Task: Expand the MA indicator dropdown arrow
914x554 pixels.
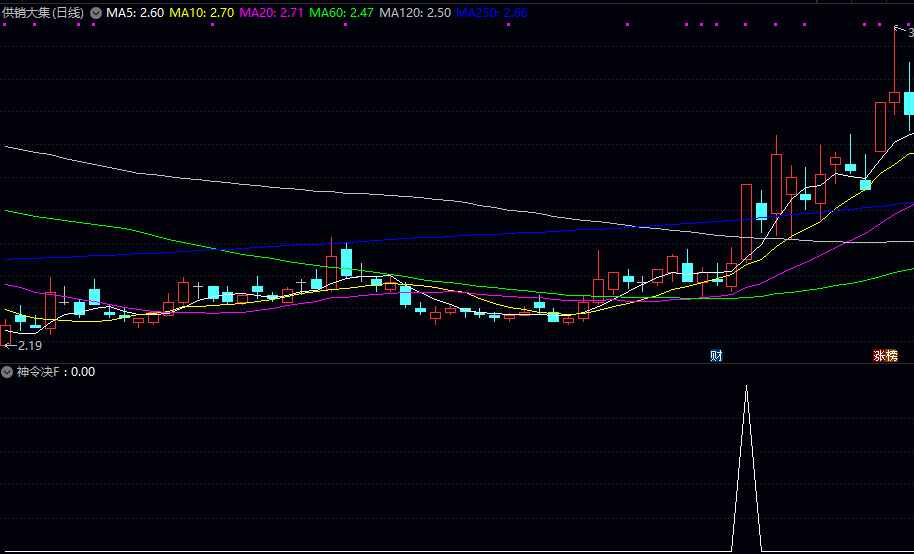Action: (96, 13)
